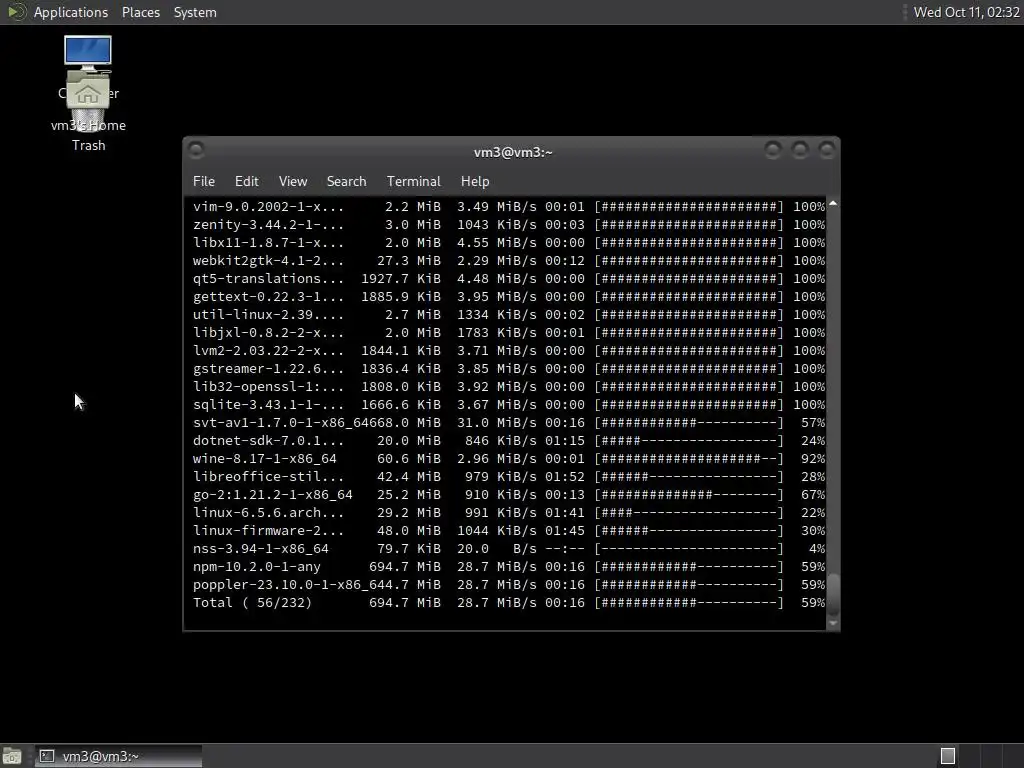Click the wine-8.17-1 package line
1024x768 pixels.
click(509, 458)
